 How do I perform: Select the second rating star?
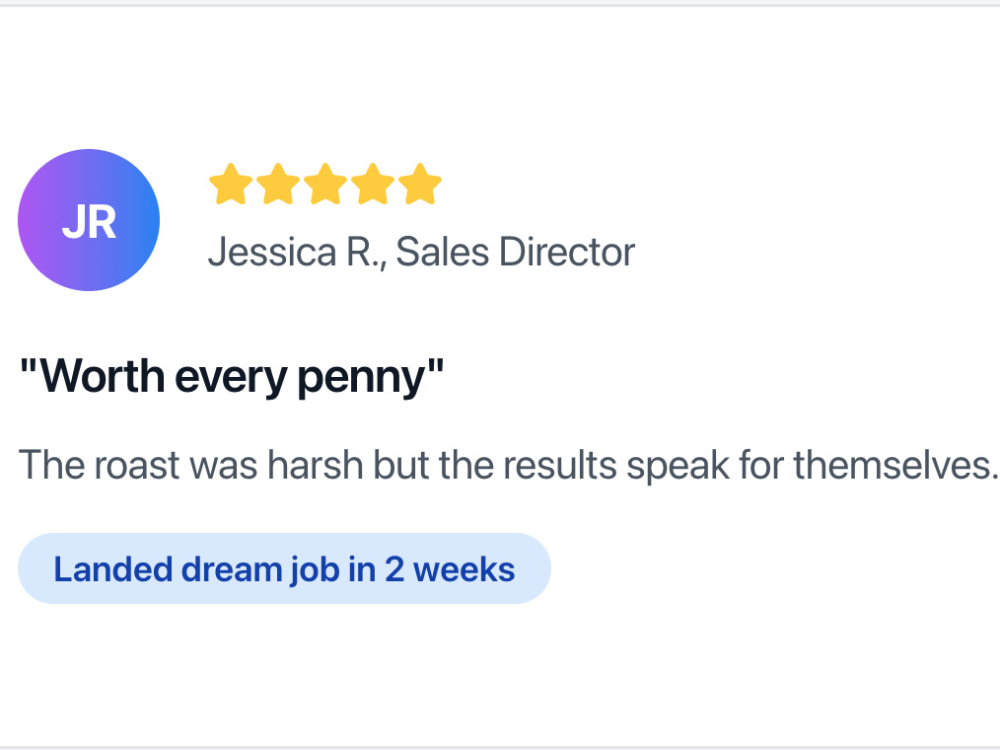point(278,184)
